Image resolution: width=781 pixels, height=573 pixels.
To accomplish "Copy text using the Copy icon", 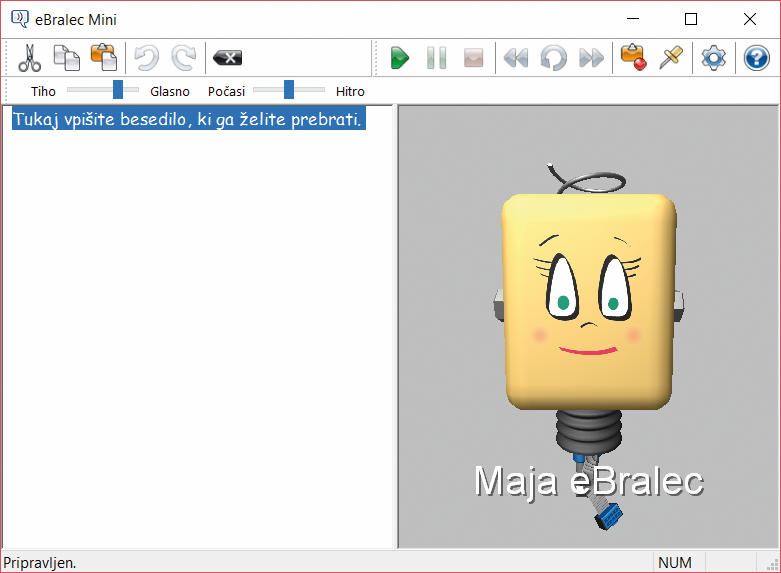I will coord(67,58).
